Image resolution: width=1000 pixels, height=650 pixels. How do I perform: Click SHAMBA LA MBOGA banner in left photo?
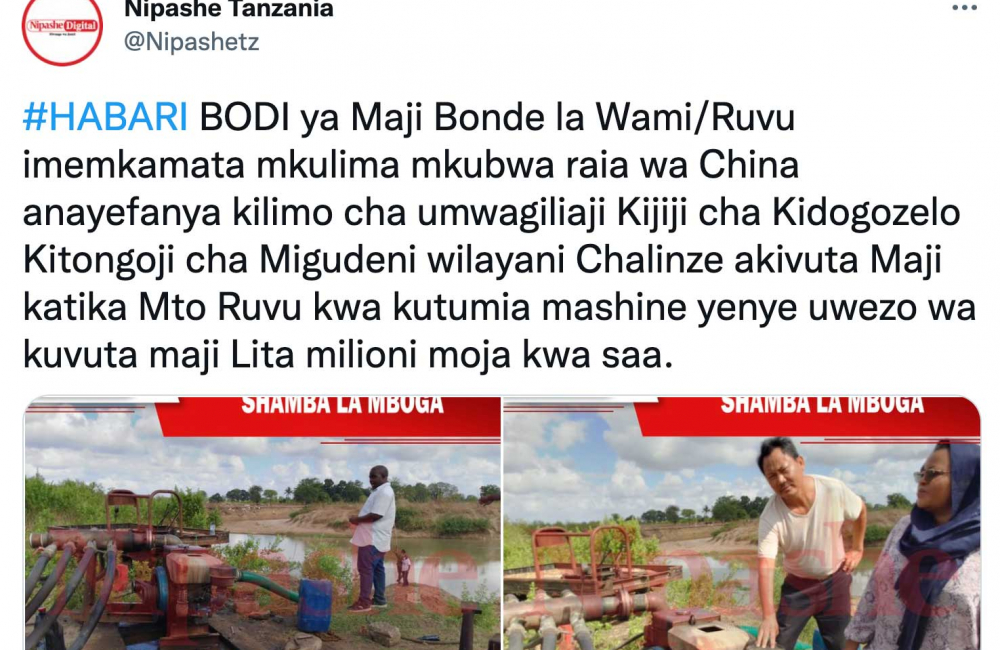pyautogui.click(x=342, y=406)
